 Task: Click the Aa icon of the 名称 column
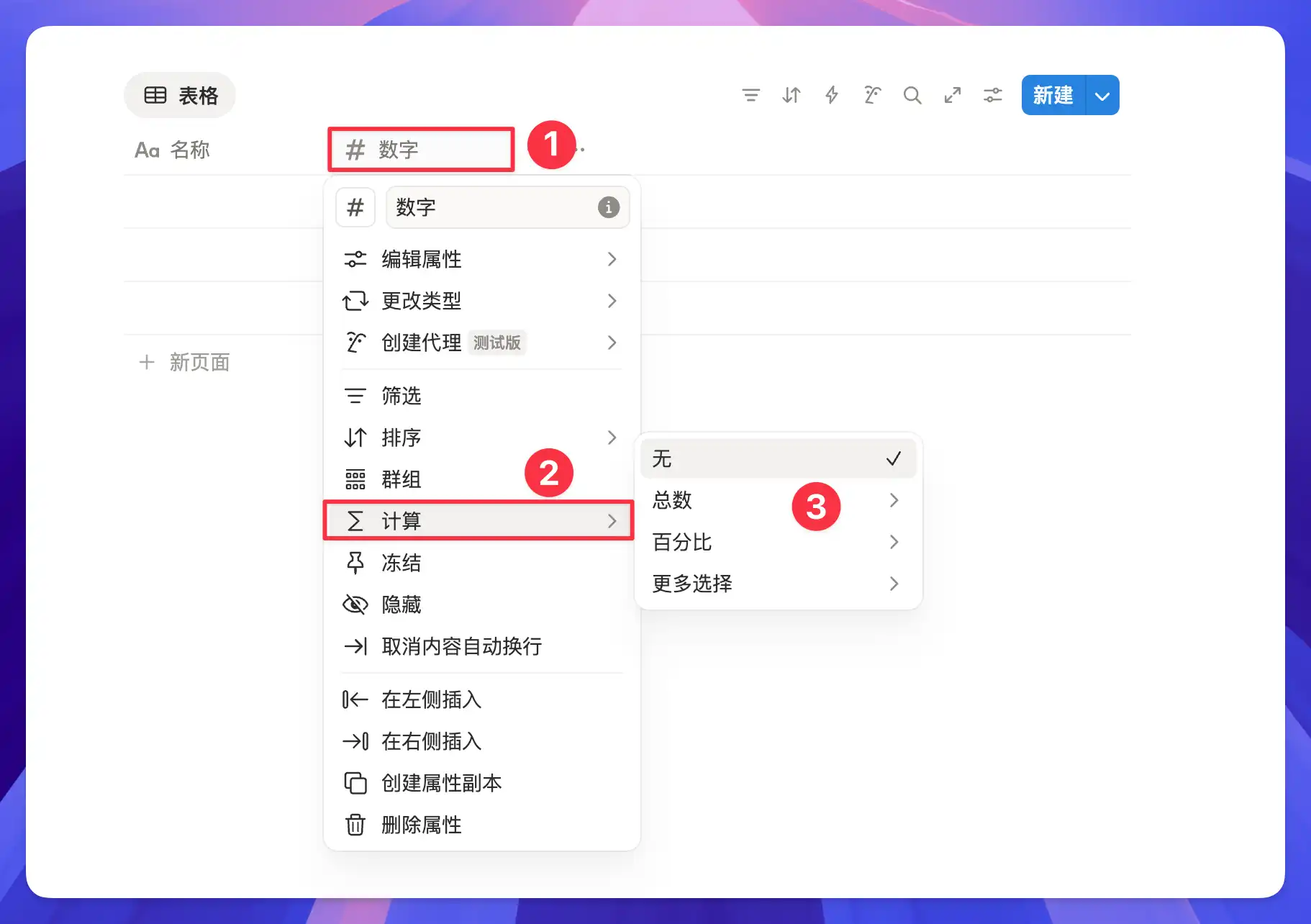tap(148, 149)
